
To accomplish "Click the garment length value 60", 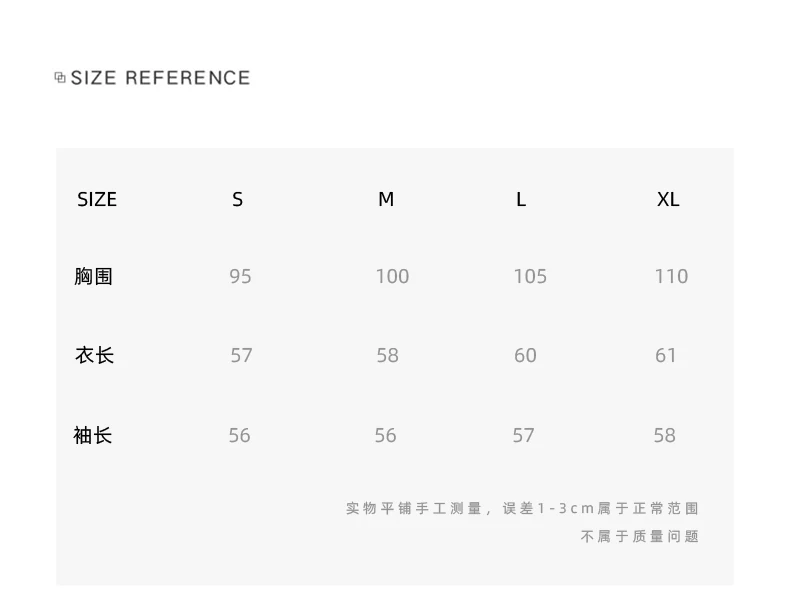I will (525, 356).
